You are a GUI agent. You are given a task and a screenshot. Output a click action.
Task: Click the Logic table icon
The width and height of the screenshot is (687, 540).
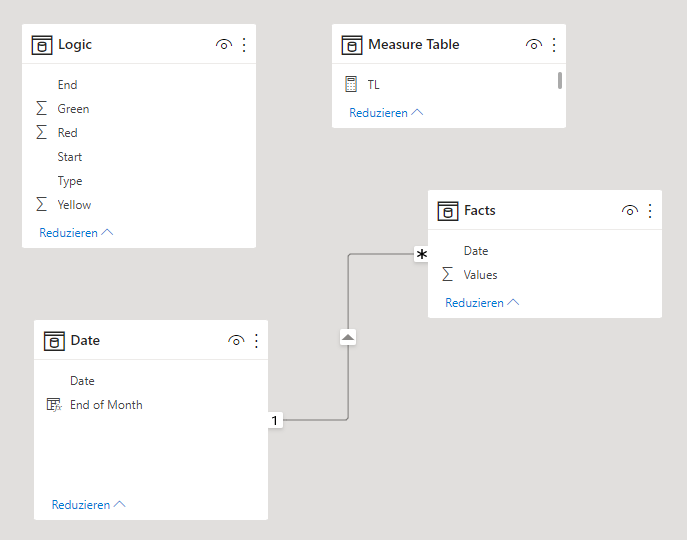point(42,45)
